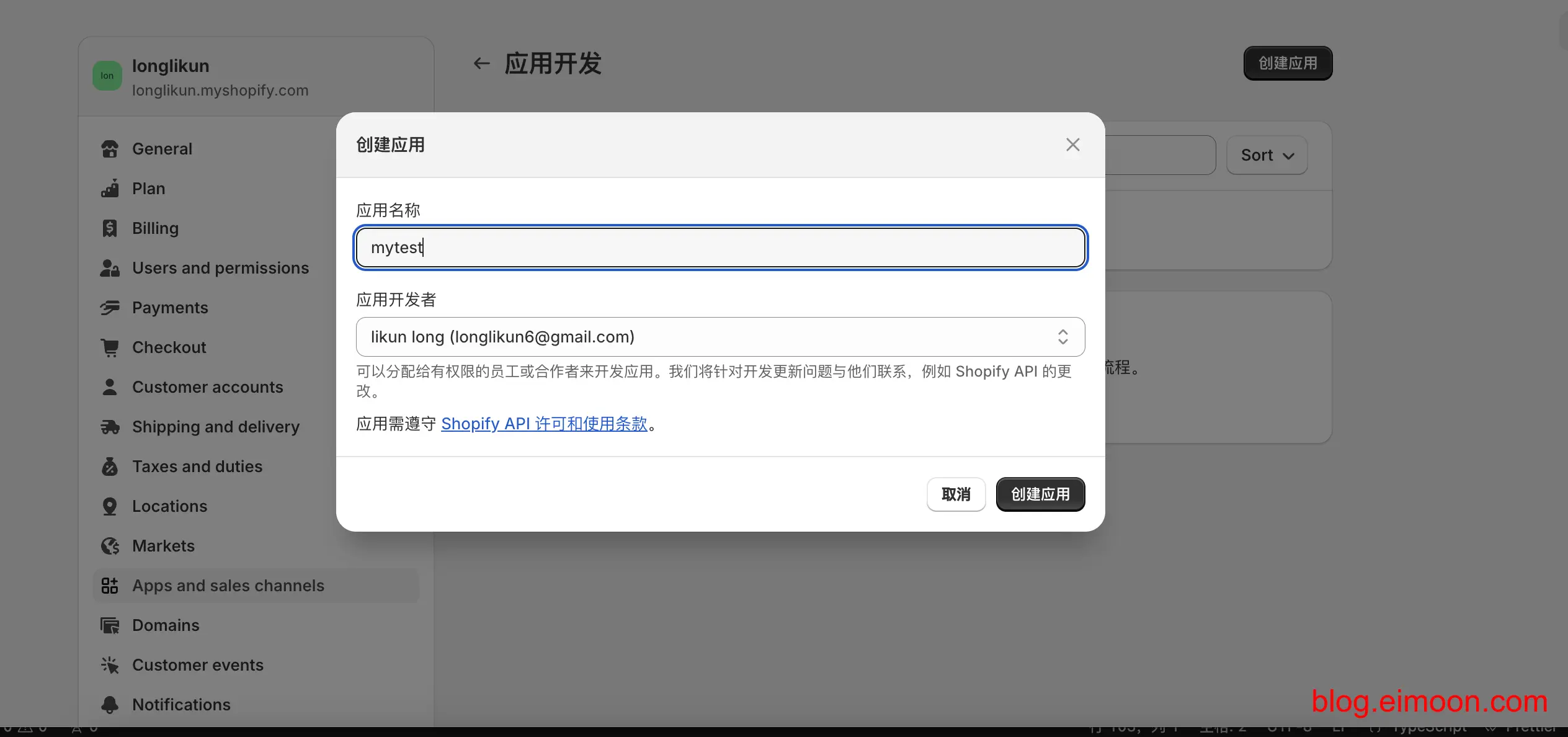Open the Billing settings icon
The image size is (1568, 737).
pos(109,228)
